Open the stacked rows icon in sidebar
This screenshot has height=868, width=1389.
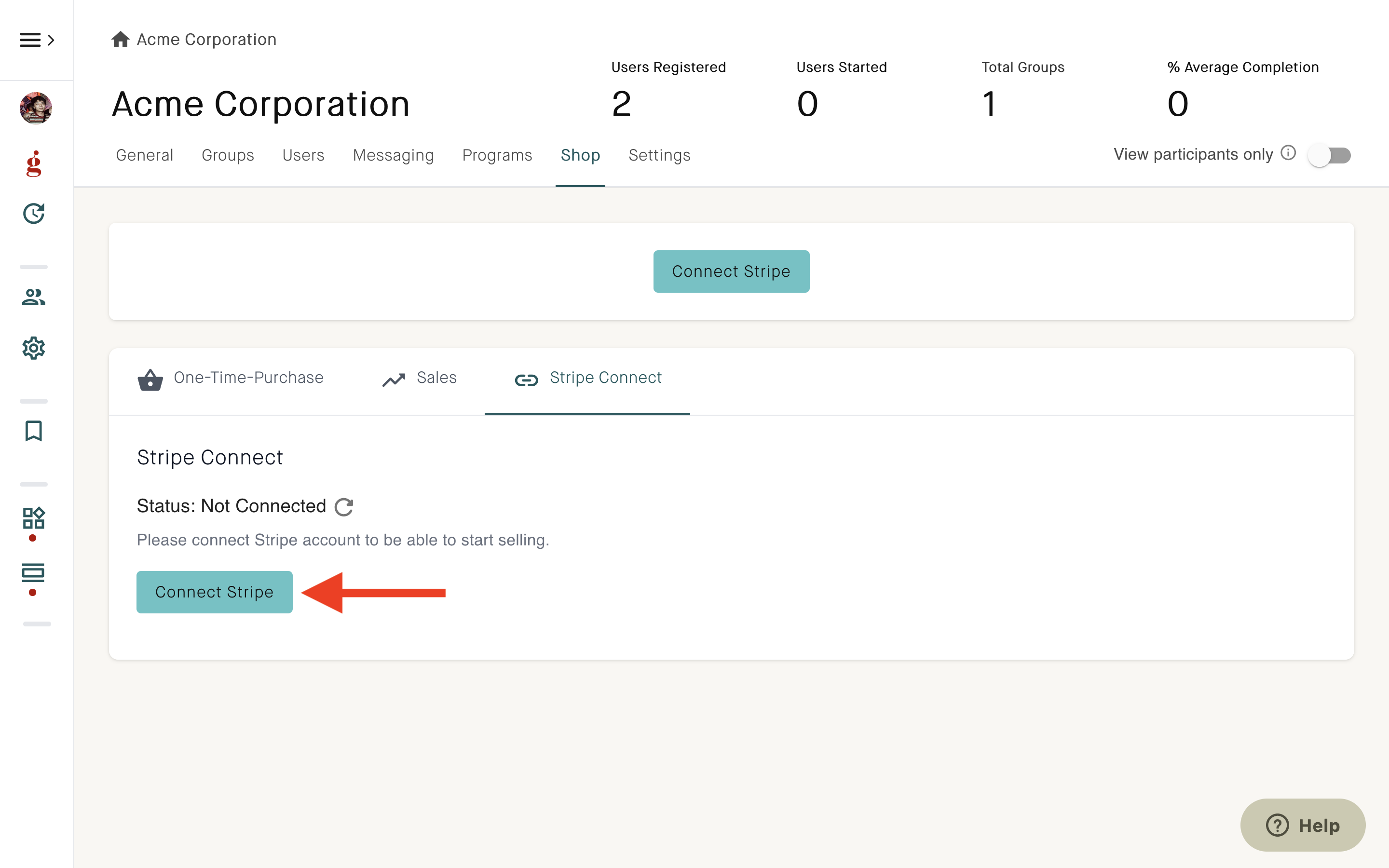click(x=33, y=572)
